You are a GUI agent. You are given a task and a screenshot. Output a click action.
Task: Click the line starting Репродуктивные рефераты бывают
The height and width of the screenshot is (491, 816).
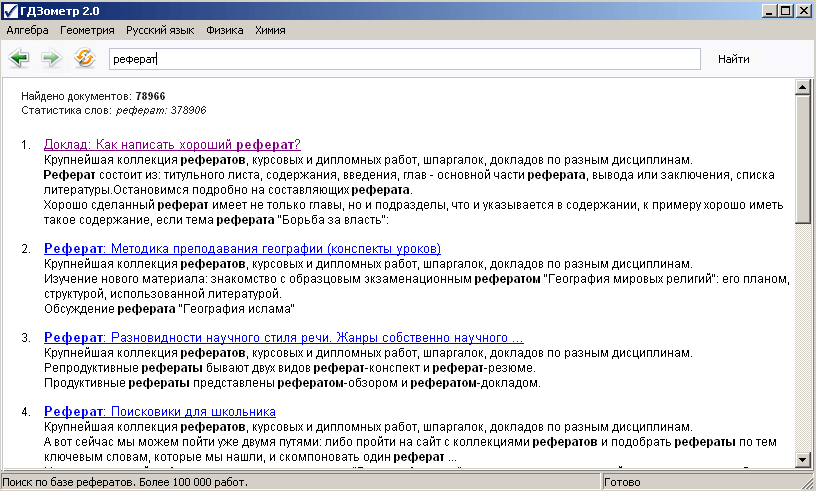click(x=289, y=368)
